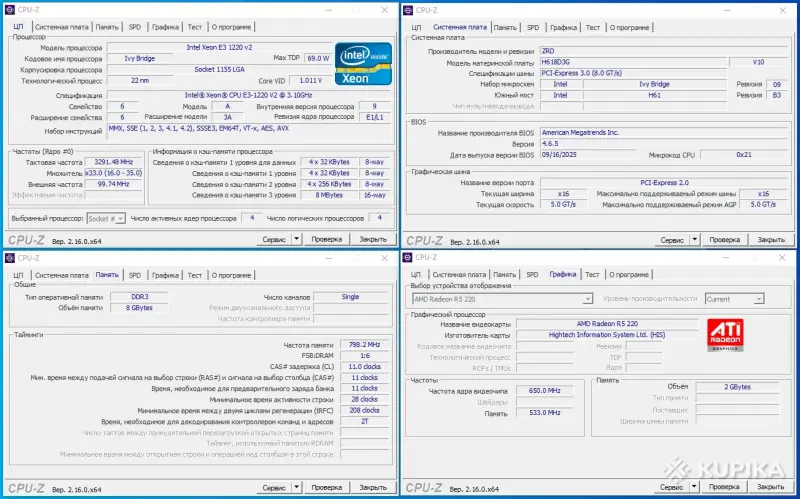
Task: Close the window showing Intel Xeon processor info
Action: coord(385,10)
